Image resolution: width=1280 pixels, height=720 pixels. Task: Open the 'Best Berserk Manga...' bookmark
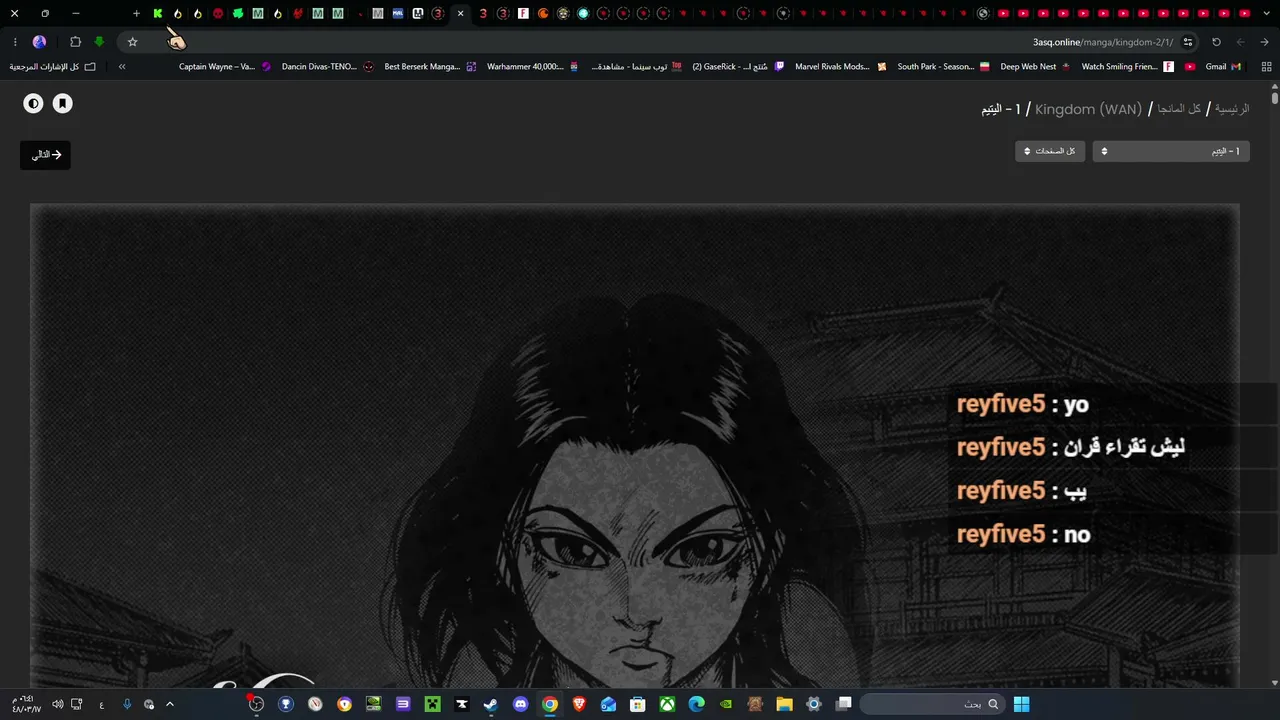(430, 67)
